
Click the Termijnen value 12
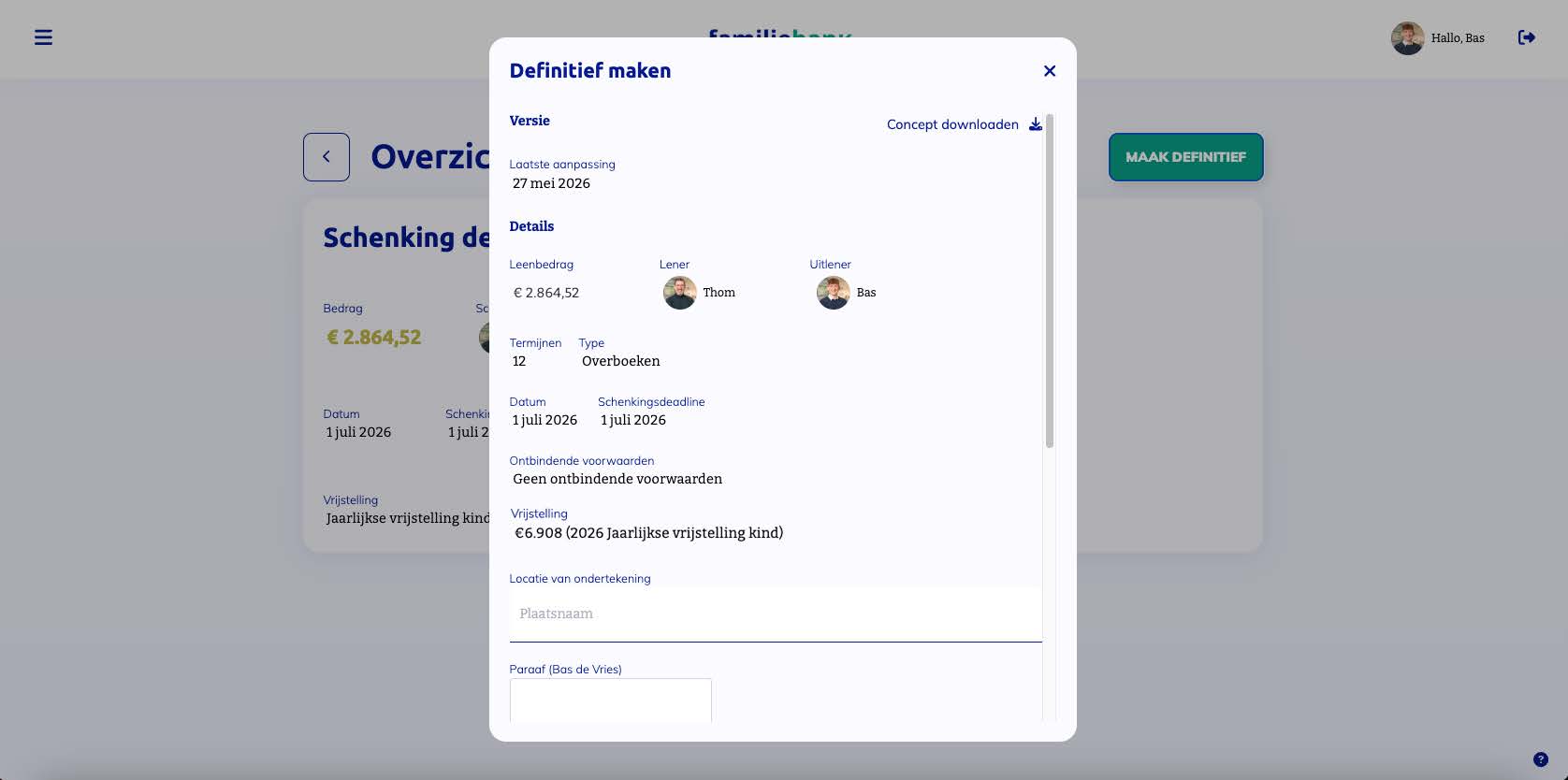(519, 361)
